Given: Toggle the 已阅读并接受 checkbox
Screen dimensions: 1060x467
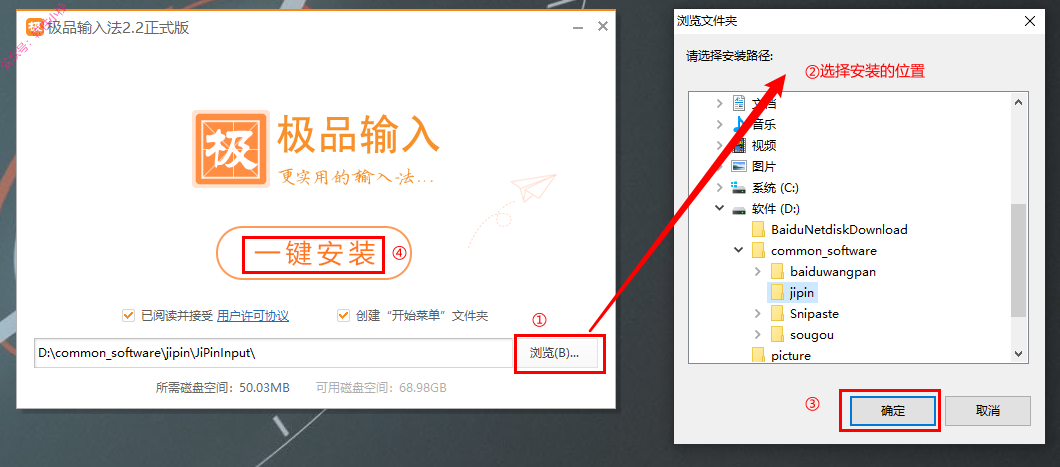Looking at the screenshot, I should tap(128, 316).
